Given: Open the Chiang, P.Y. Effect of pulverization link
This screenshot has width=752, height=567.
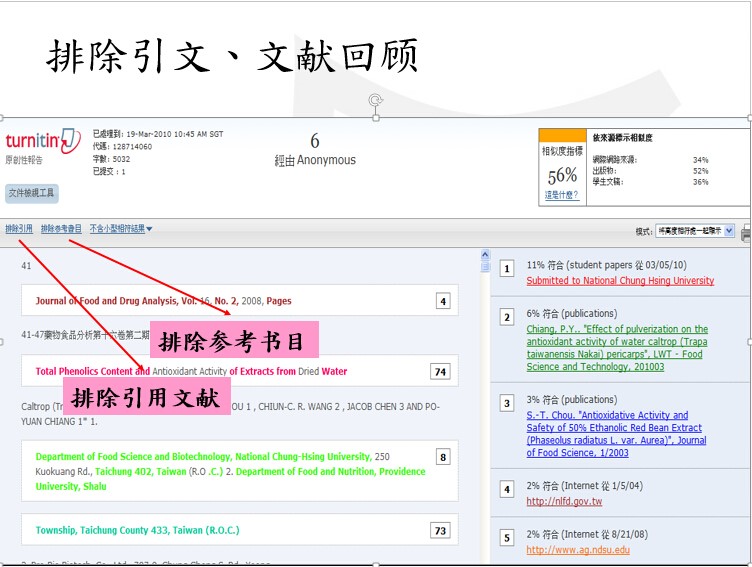Looking at the screenshot, I should (617, 348).
